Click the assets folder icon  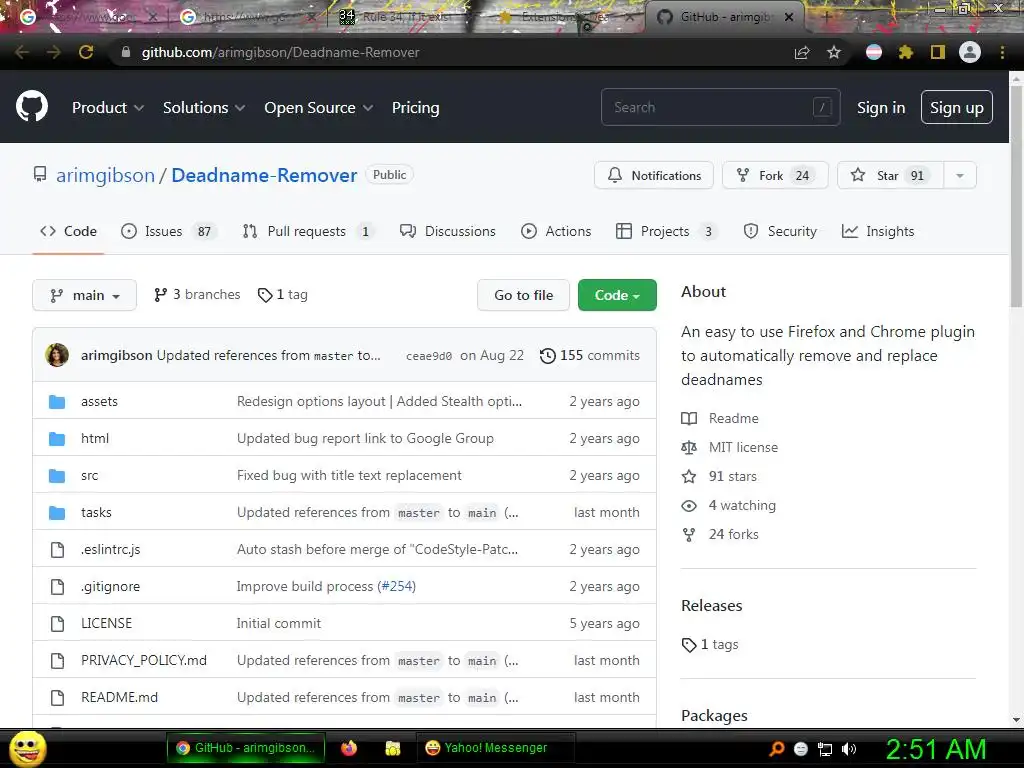pyautogui.click(x=57, y=402)
